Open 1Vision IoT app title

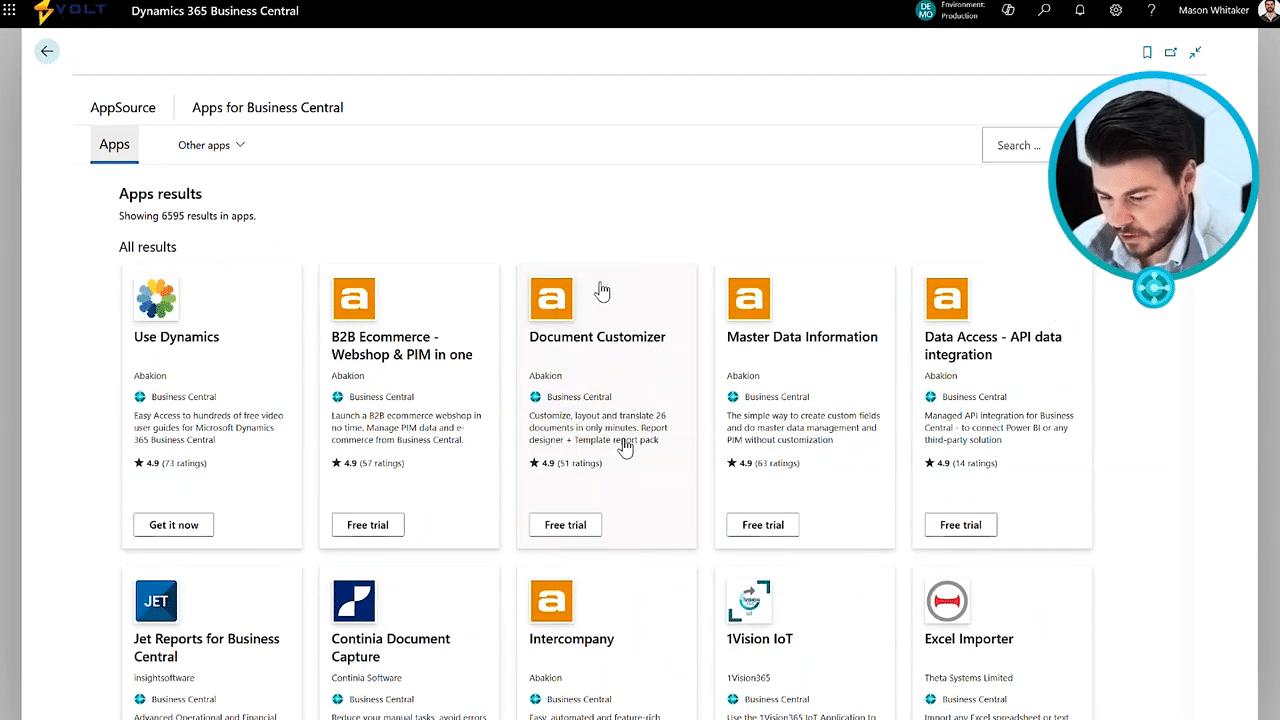[760, 639]
